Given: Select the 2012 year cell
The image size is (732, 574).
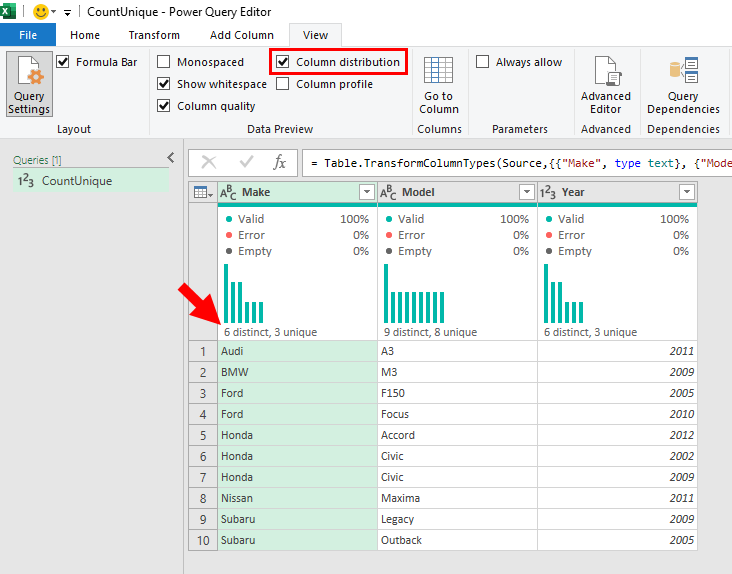Looking at the screenshot, I should tap(617, 435).
